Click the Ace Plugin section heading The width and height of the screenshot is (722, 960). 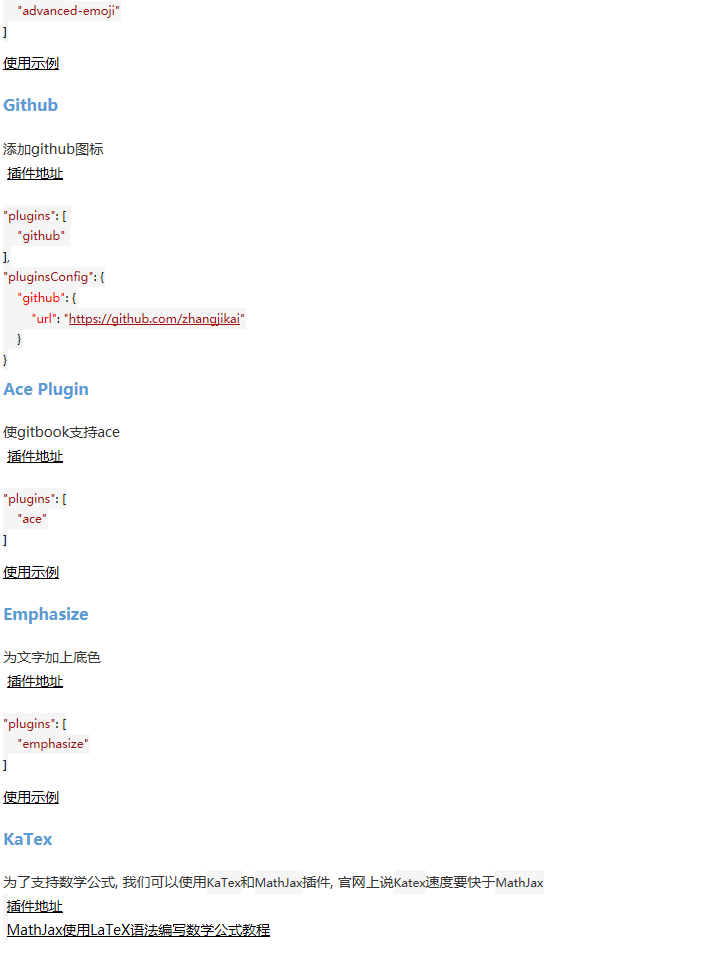[x=46, y=389]
